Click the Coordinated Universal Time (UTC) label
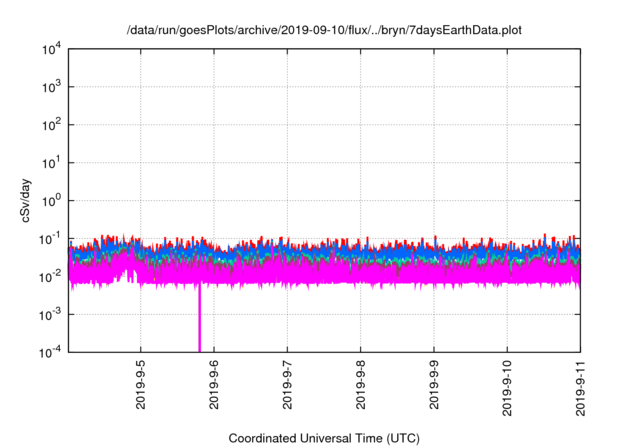640x448 pixels. (324, 438)
